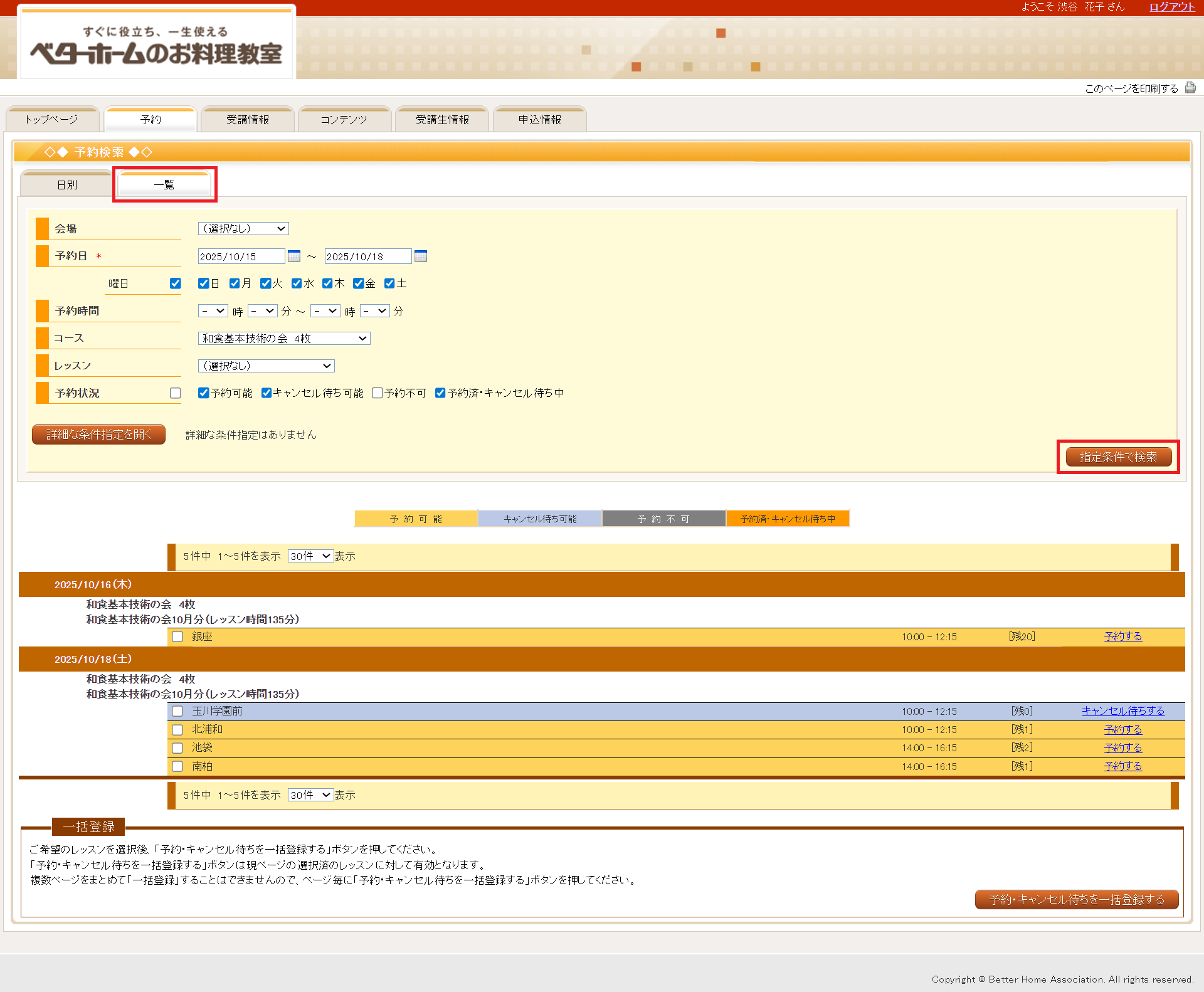The height and width of the screenshot is (992, 1204).
Task: Tick the 池袋 lesson checkbox
Action: tap(177, 748)
